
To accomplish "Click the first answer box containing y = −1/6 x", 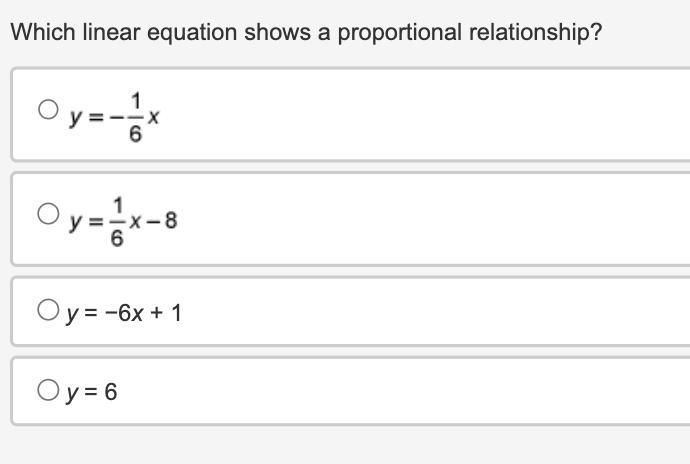I will click(x=351, y=114).
